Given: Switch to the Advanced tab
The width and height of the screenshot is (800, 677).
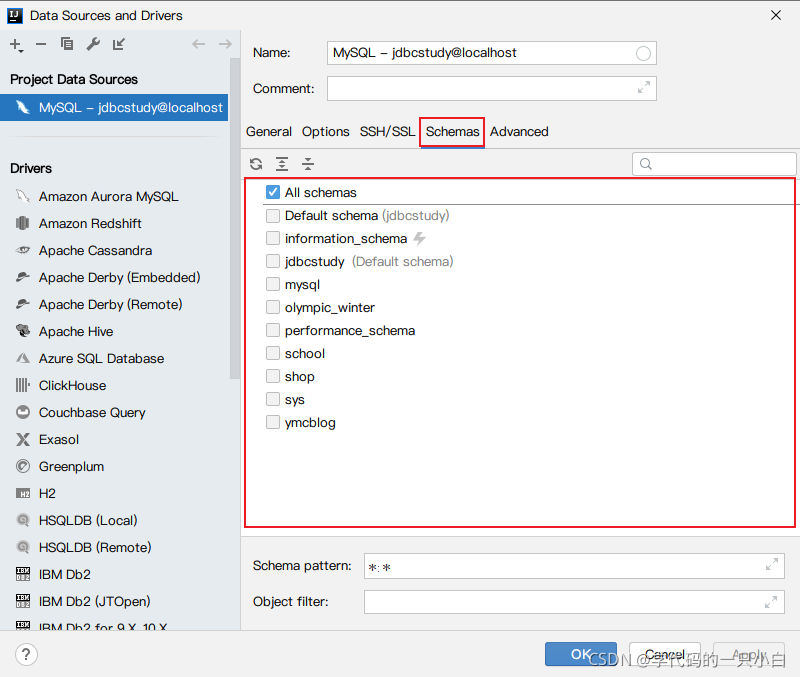Looking at the screenshot, I should [x=519, y=131].
